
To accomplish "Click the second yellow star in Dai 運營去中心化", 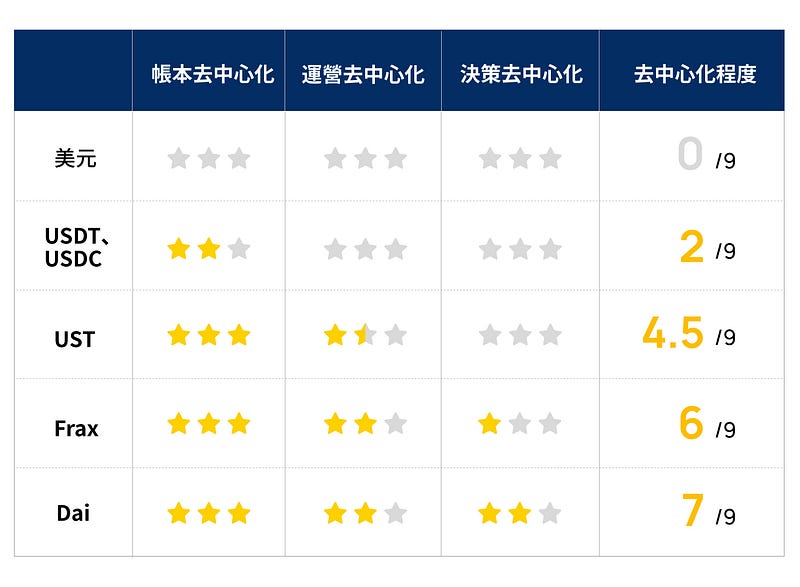I will tap(365, 513).
